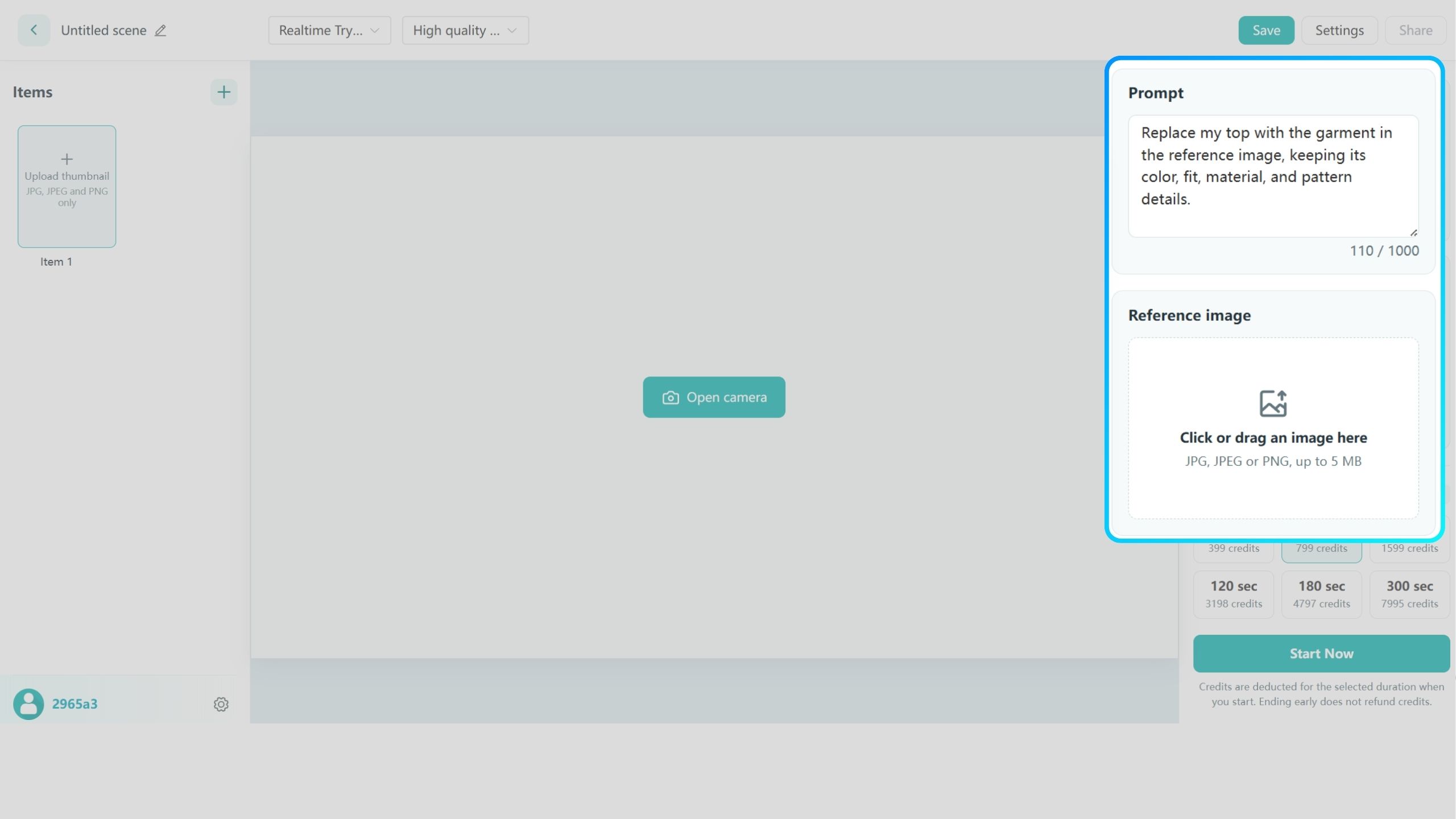Save the scene
The width and height of the screenshot is (1456, 819).
point(1266,30)
